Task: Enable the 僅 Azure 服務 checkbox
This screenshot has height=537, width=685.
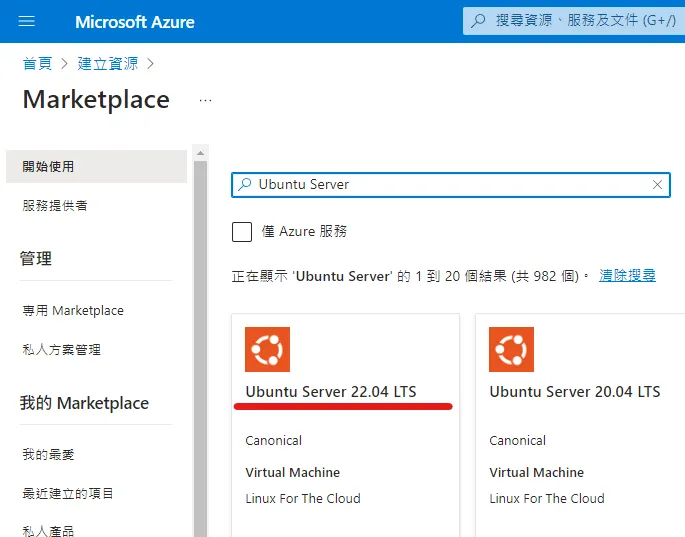Action: coord(242,232)
